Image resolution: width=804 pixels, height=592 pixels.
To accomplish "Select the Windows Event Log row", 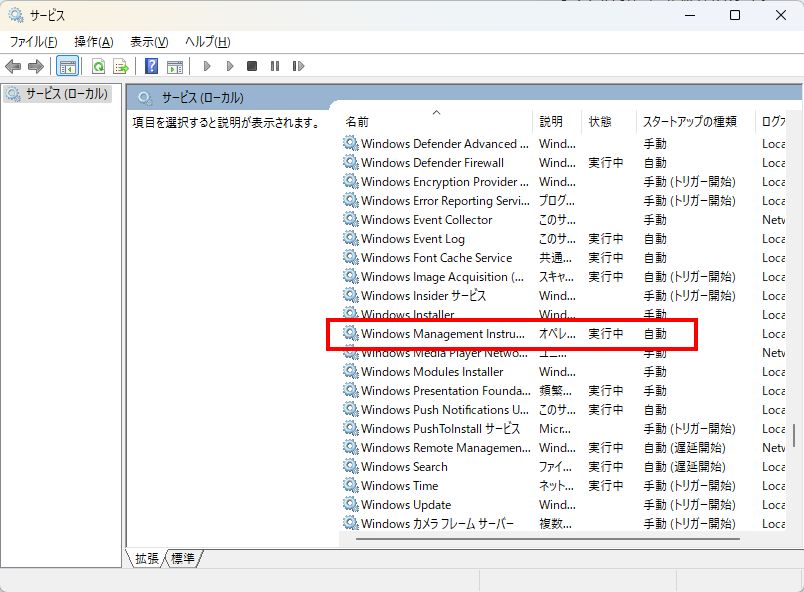I will 563,238.
